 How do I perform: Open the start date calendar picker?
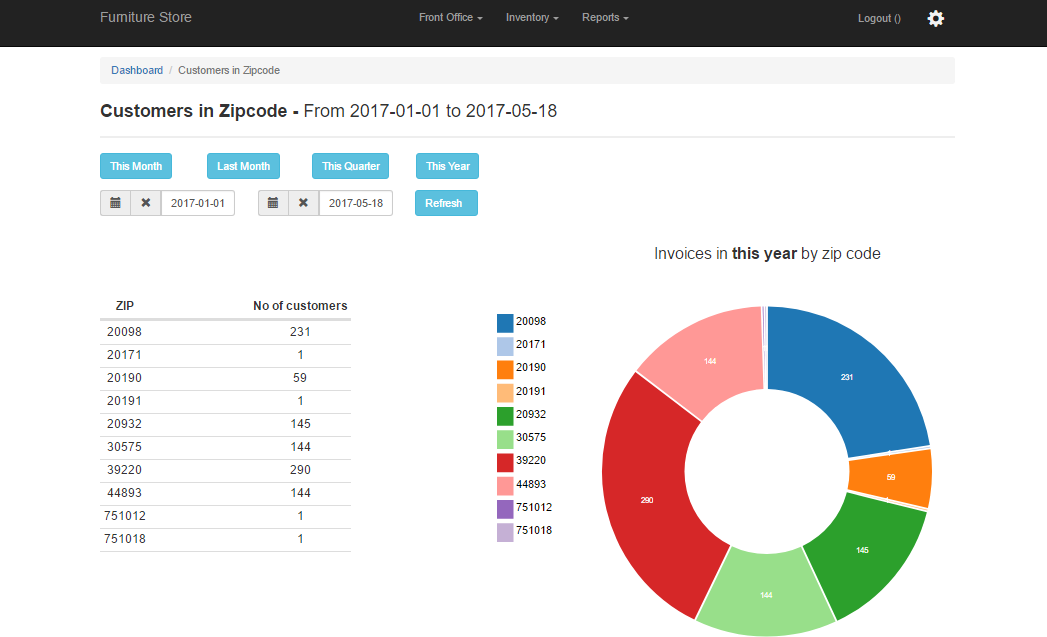point(115,203)
